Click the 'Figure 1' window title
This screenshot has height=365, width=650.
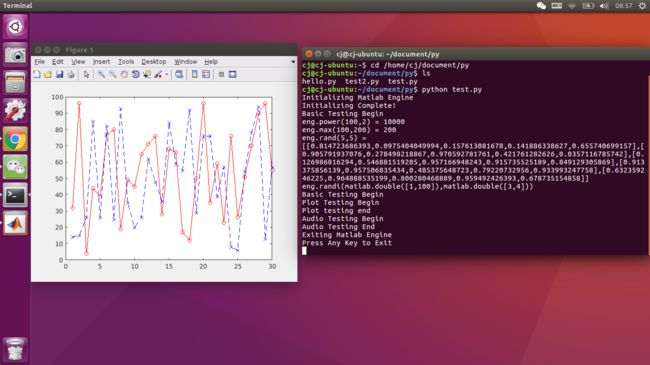[x=79, y=50]
